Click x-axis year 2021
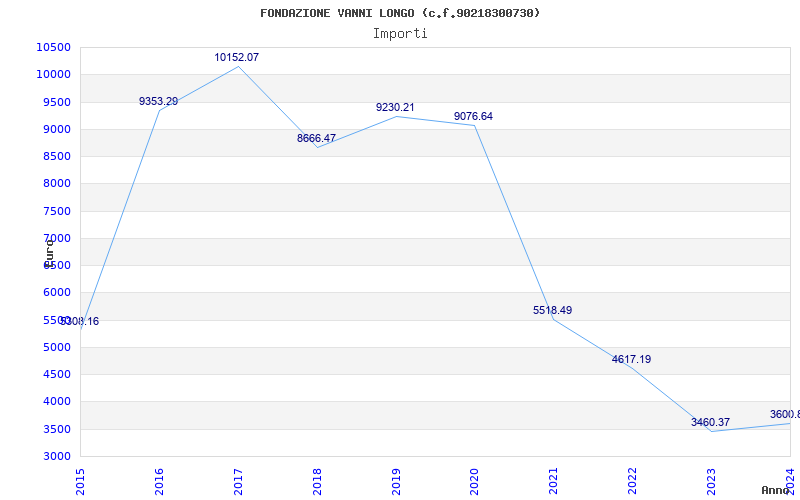 tap(554, 481)
